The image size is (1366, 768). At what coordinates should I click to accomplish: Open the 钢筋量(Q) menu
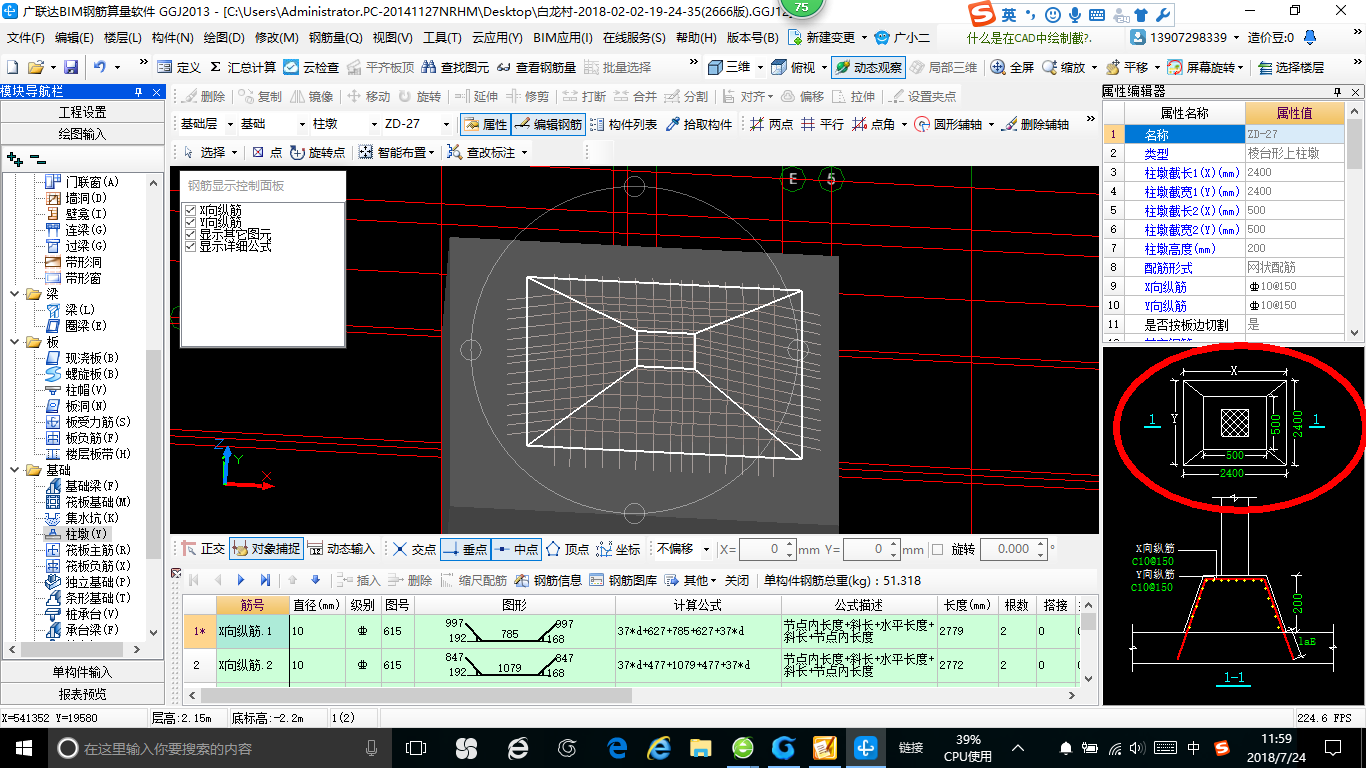(x=335, y=37)
